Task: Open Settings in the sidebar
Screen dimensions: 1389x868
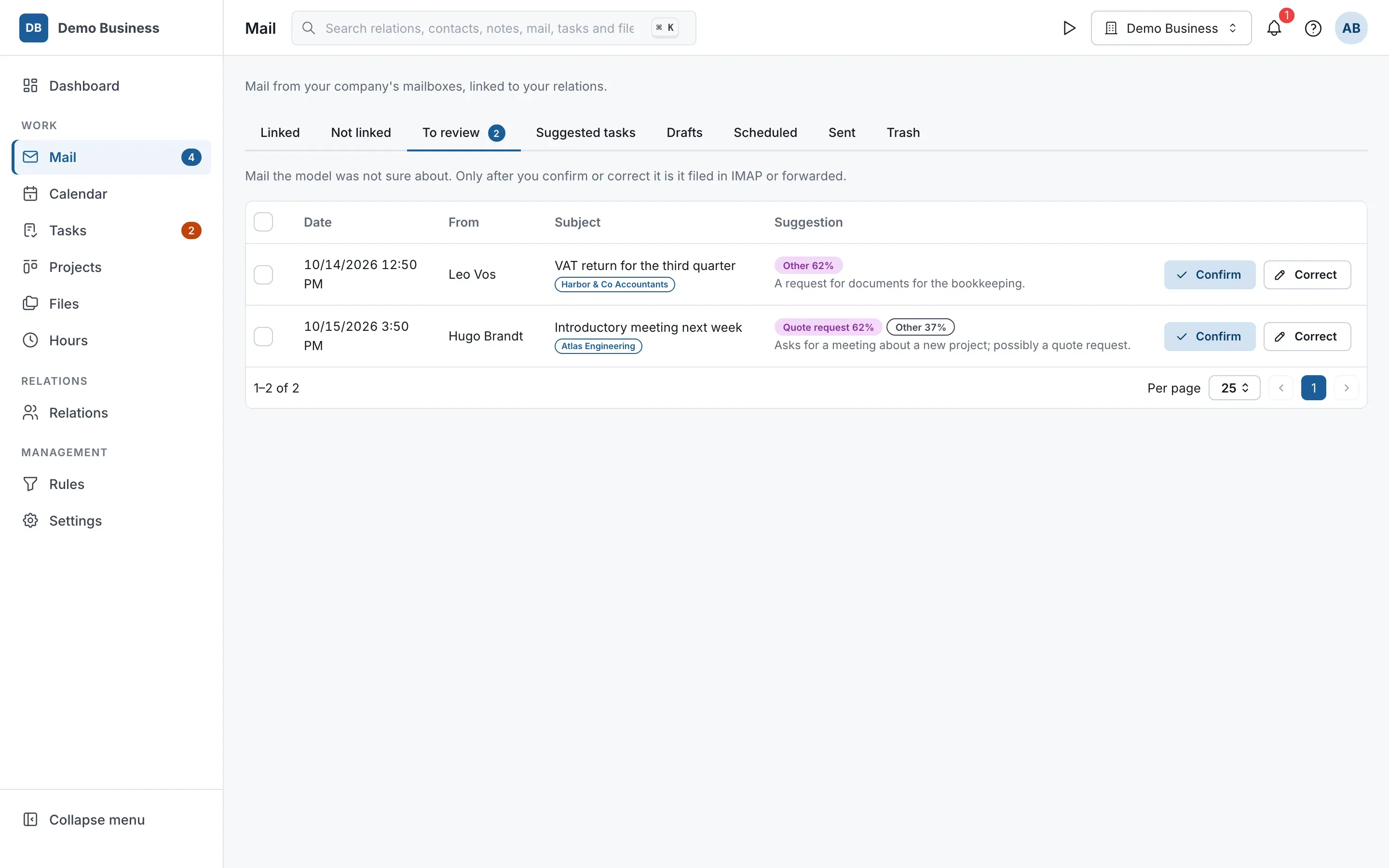Action: pos(111,521)
